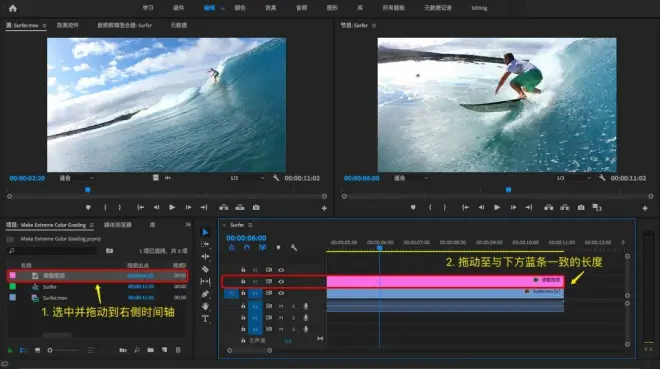Switch Project panel to icon view
The width and height of the screenshot is (660, 369).
pos(37,350)
